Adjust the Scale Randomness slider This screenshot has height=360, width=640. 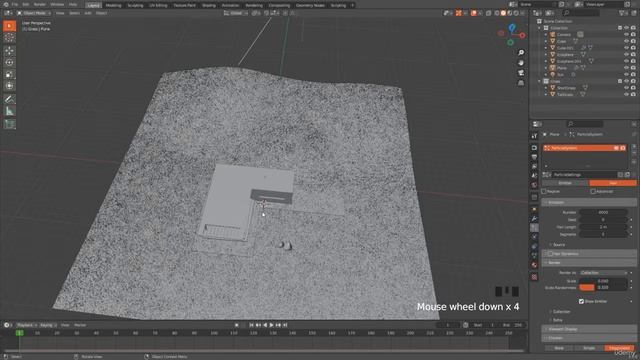click(x=603, y=288)
